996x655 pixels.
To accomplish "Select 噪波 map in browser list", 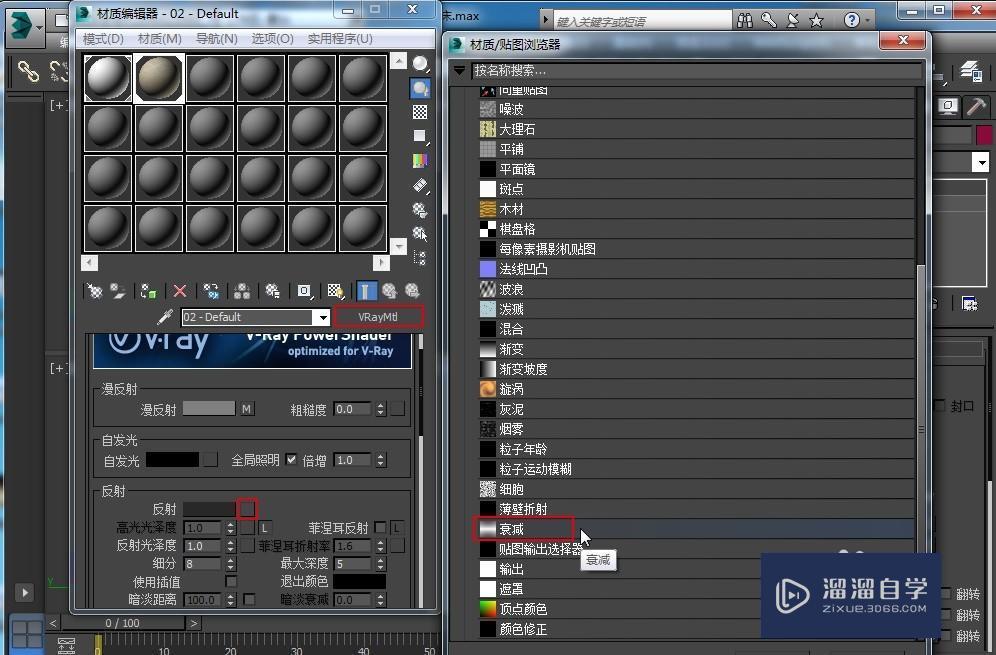I will point(697,109).
